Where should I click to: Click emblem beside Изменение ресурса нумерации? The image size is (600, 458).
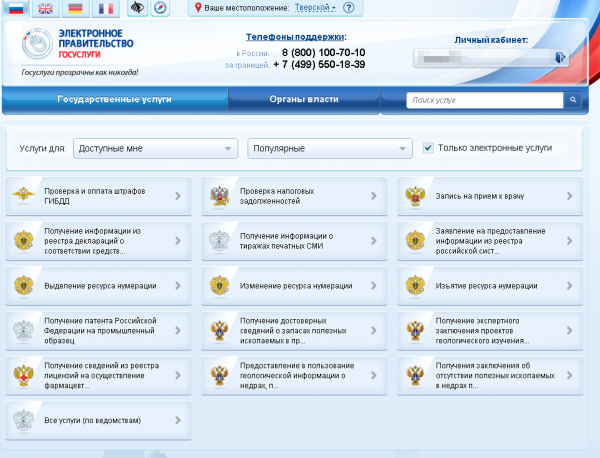(x=219, y=285)
